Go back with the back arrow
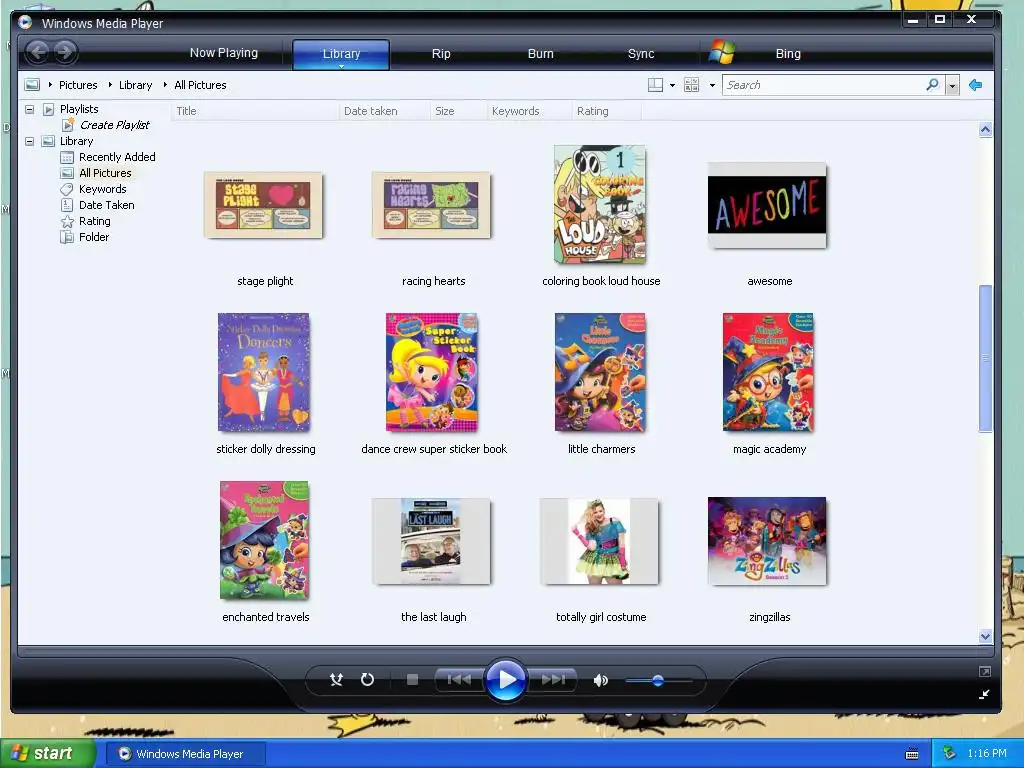Screen dimensions: 1024x768 click(38, 52)
